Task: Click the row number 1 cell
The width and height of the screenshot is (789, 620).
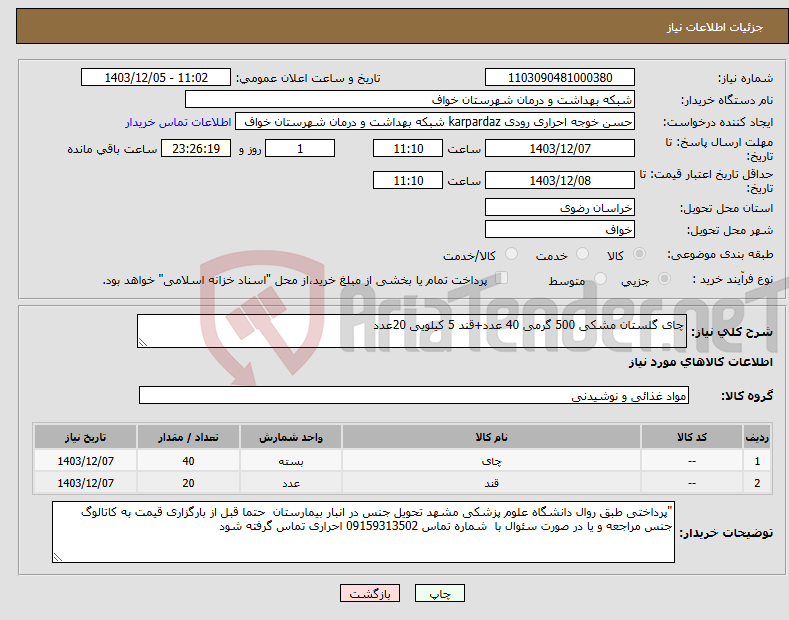Action: [757, 461]
